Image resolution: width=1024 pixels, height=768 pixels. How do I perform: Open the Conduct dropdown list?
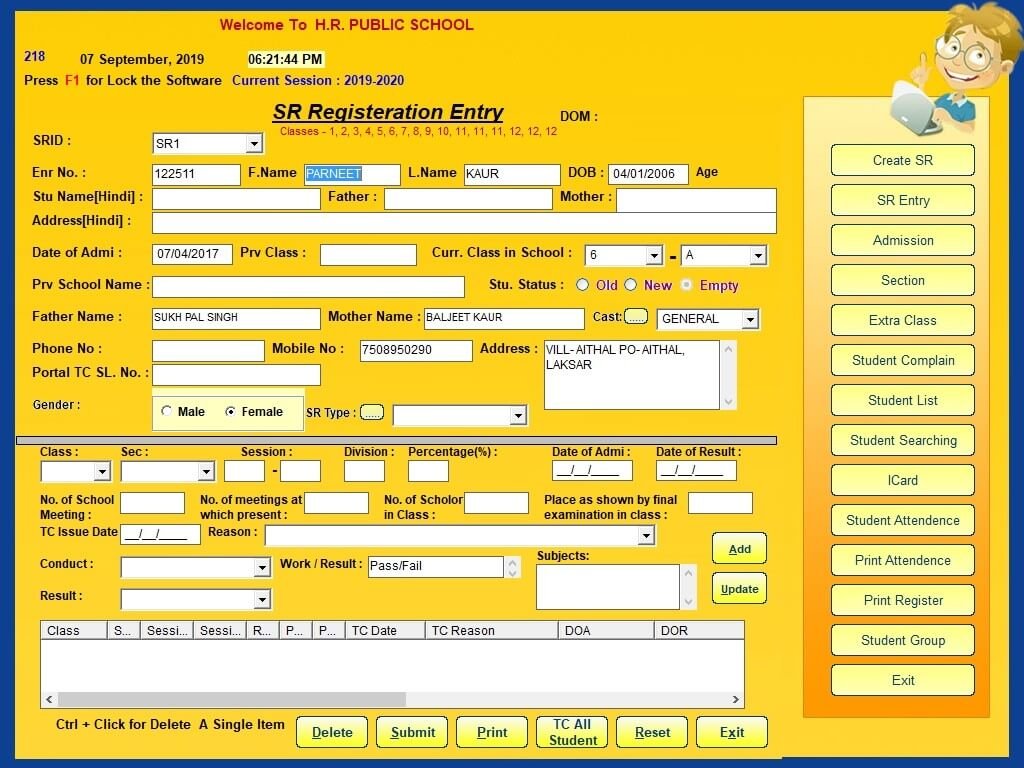(x=262, y=567)
